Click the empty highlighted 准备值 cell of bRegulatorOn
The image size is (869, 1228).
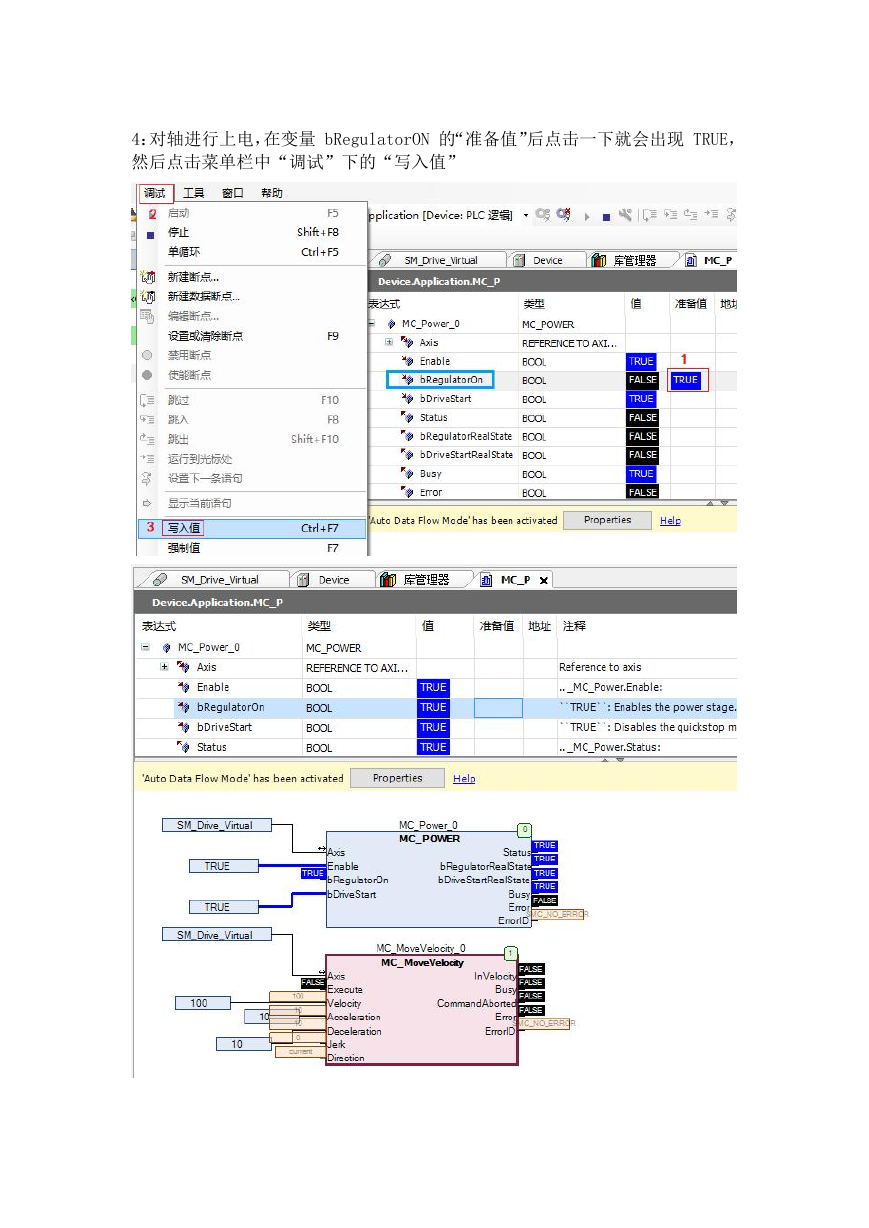pos(498,708)
